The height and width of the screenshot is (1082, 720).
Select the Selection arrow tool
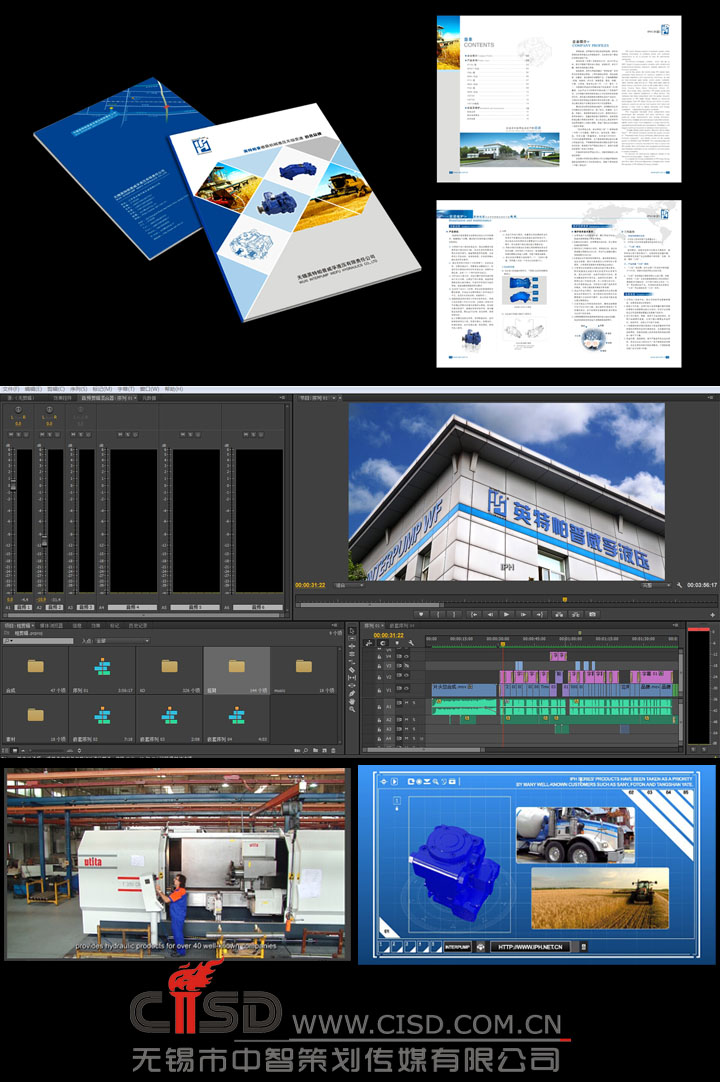[352, 631]
